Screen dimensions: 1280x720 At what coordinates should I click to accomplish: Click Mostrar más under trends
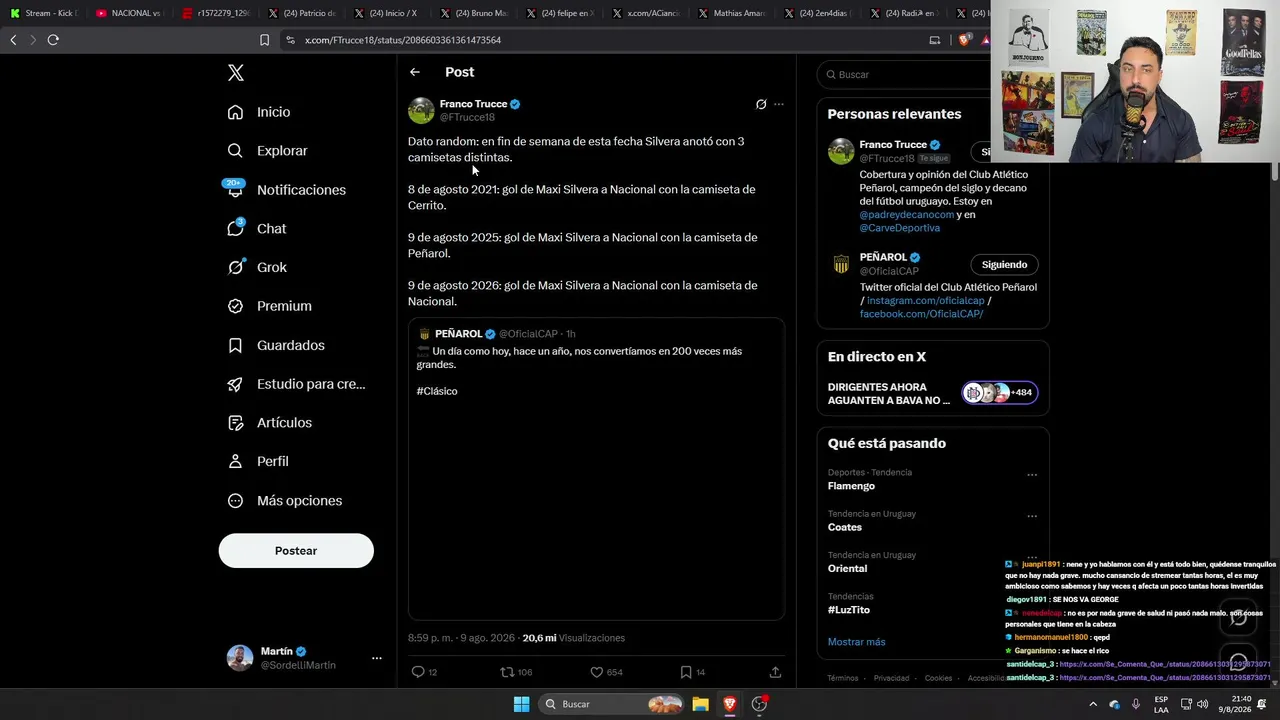click(856, 642)
